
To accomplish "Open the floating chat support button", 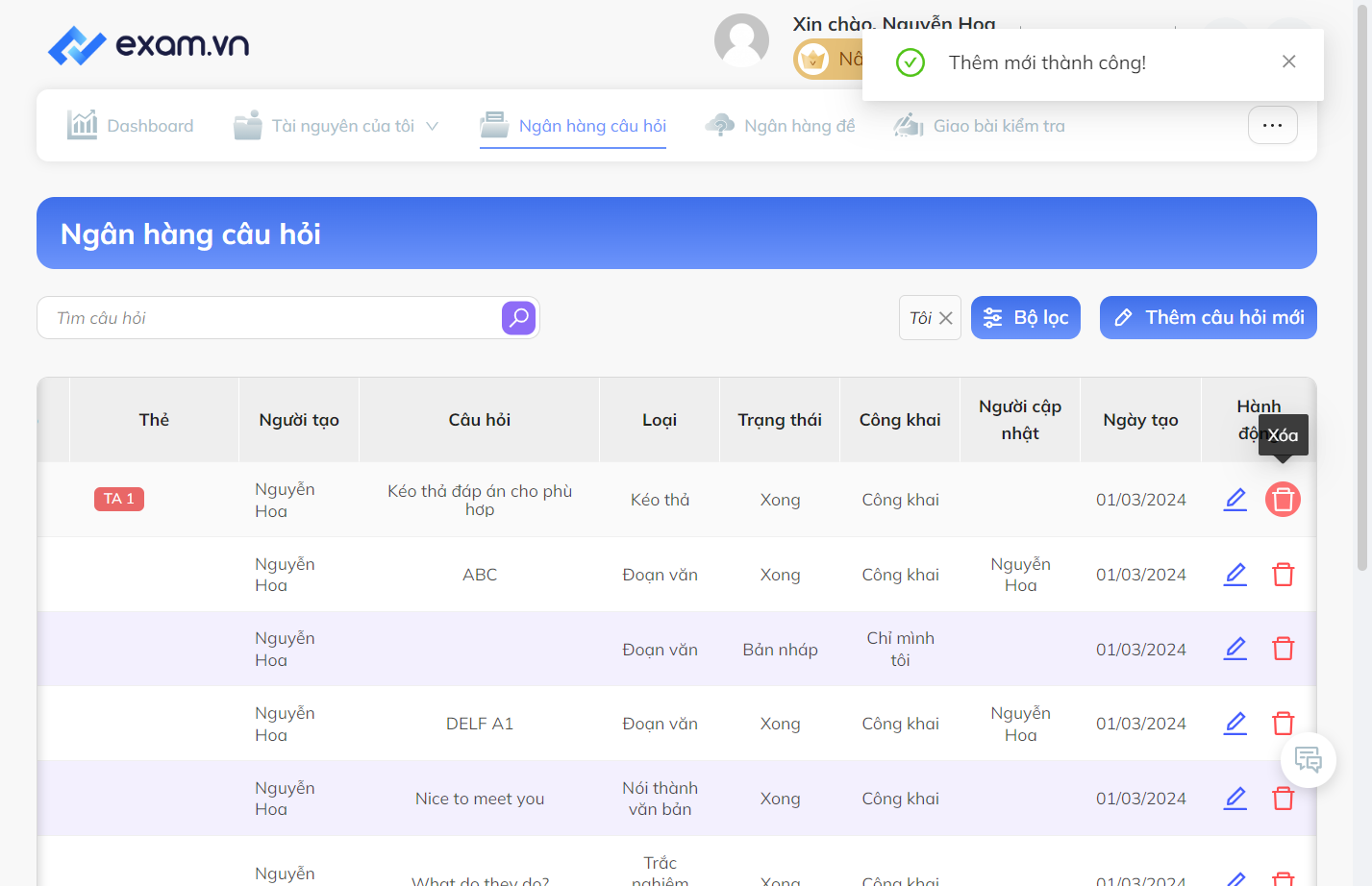I will point(1309,760).
